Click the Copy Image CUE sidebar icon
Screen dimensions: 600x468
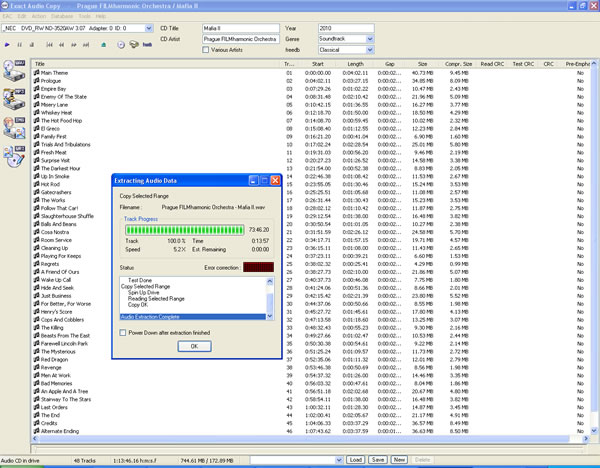point(15,130)
